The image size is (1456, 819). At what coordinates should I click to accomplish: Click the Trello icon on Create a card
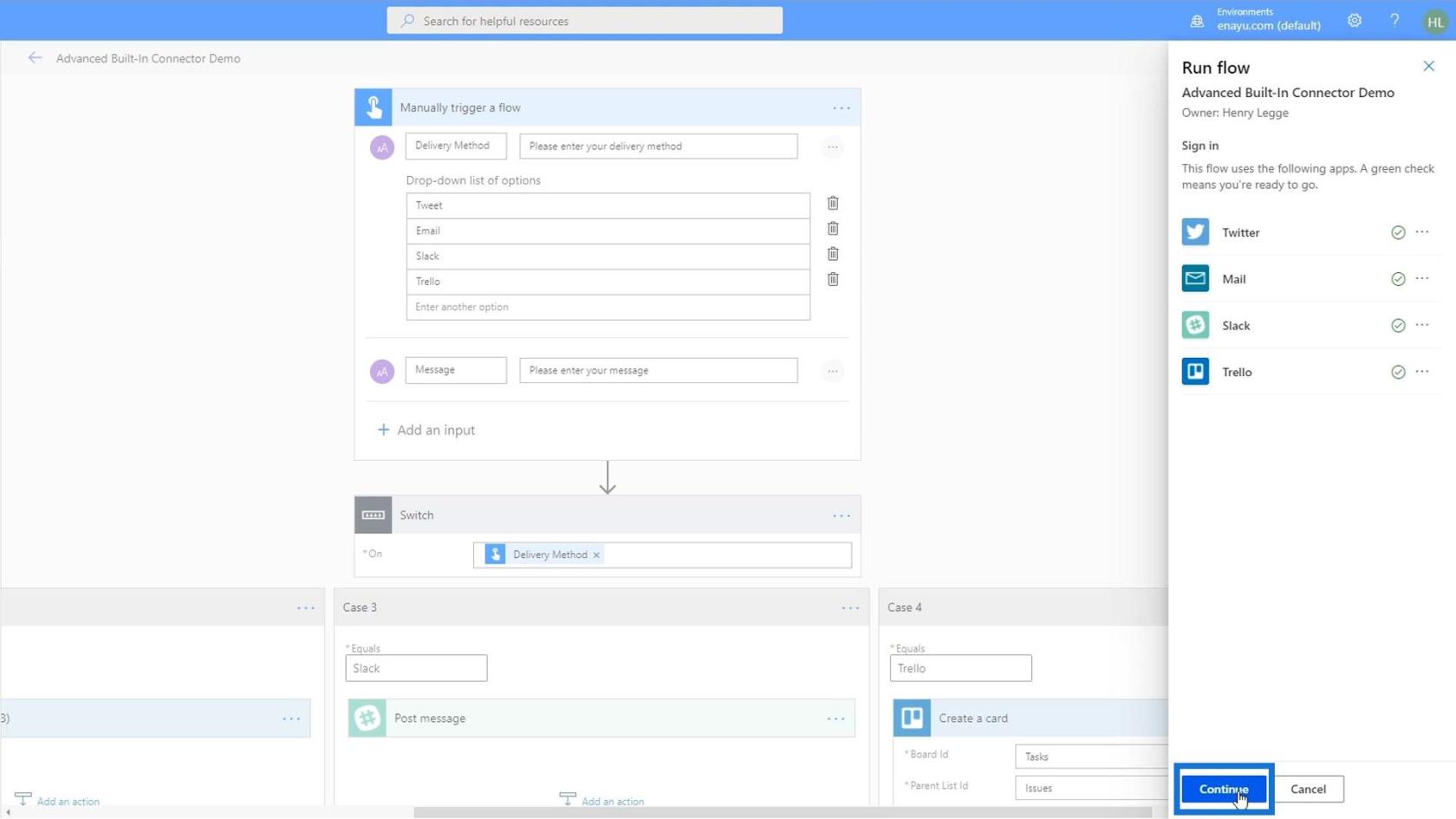[x=912, y=718]
